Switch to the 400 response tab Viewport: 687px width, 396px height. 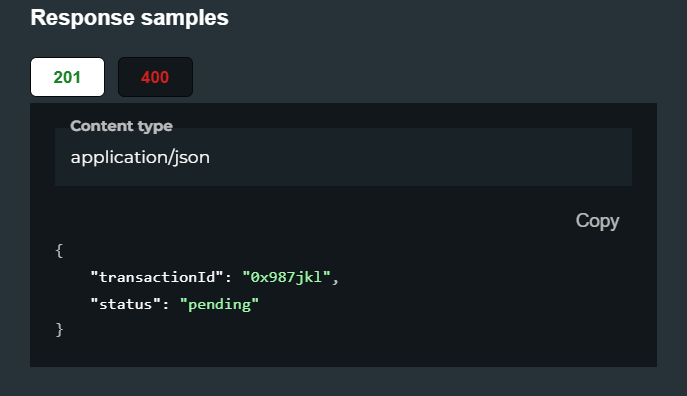point(156,77)
